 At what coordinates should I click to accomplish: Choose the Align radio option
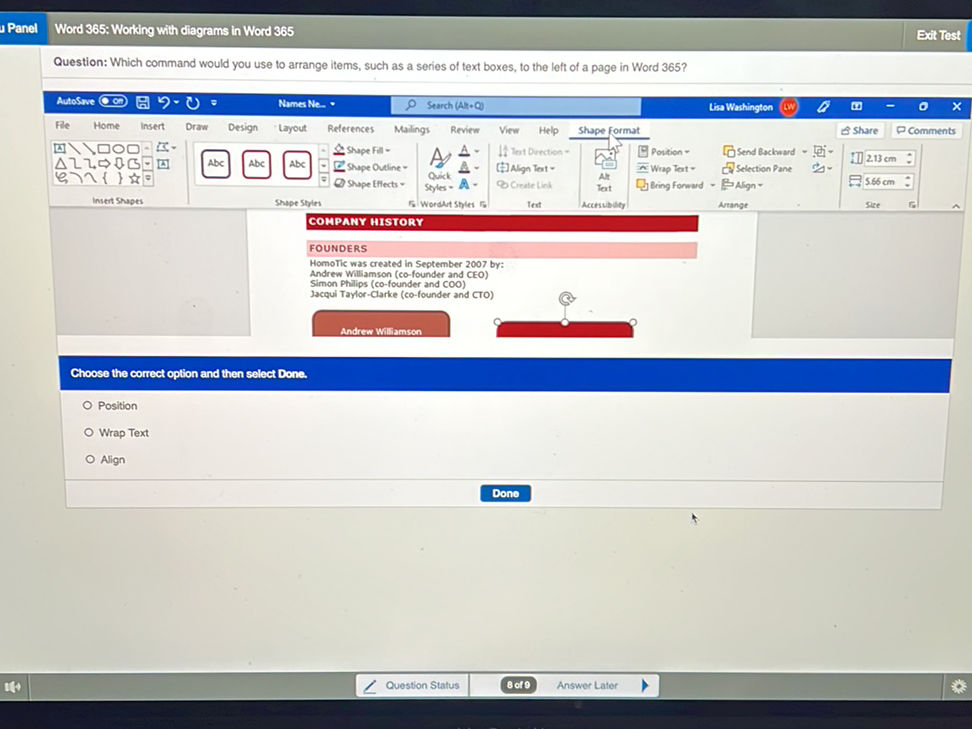pos(90,460)
